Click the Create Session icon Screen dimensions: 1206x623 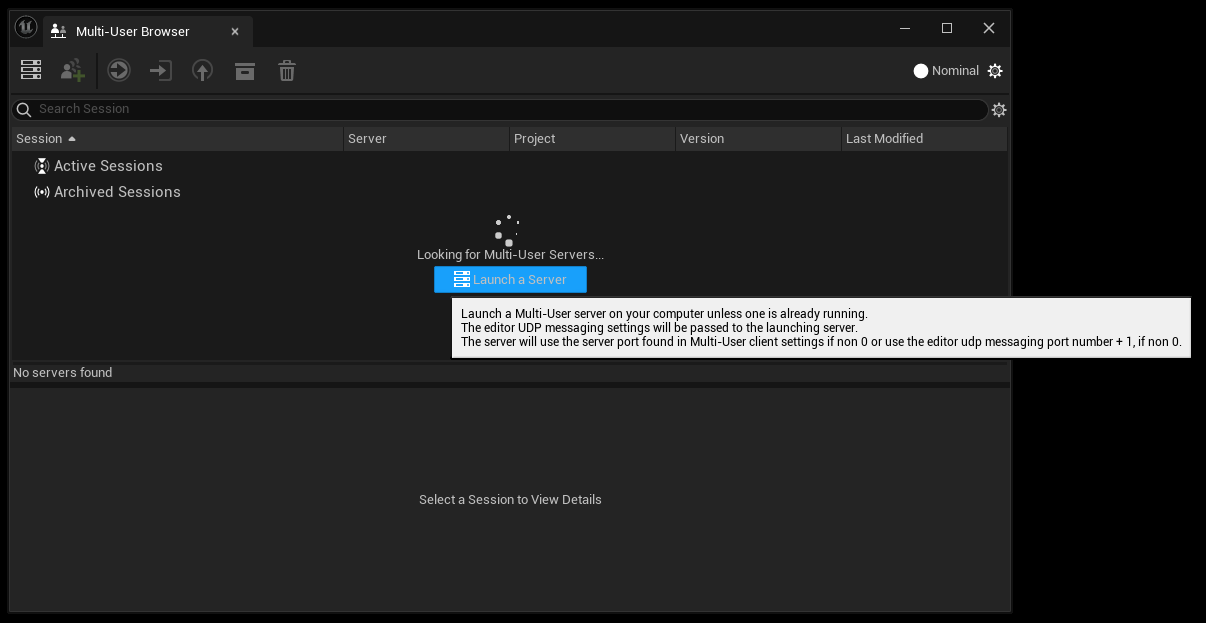[73, 70]
